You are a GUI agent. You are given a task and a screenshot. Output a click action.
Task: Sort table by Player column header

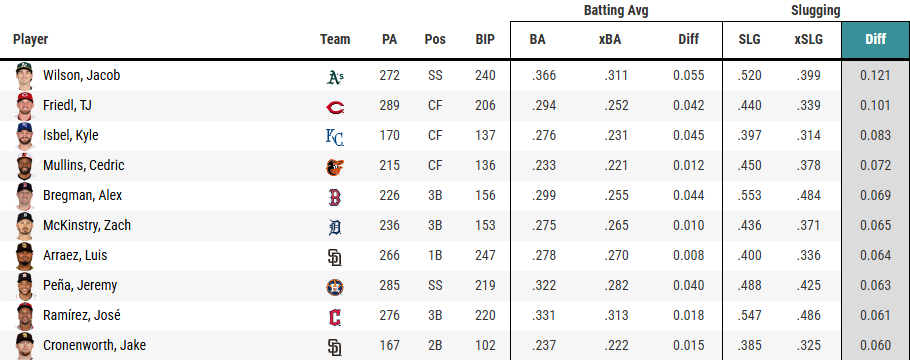31,39
